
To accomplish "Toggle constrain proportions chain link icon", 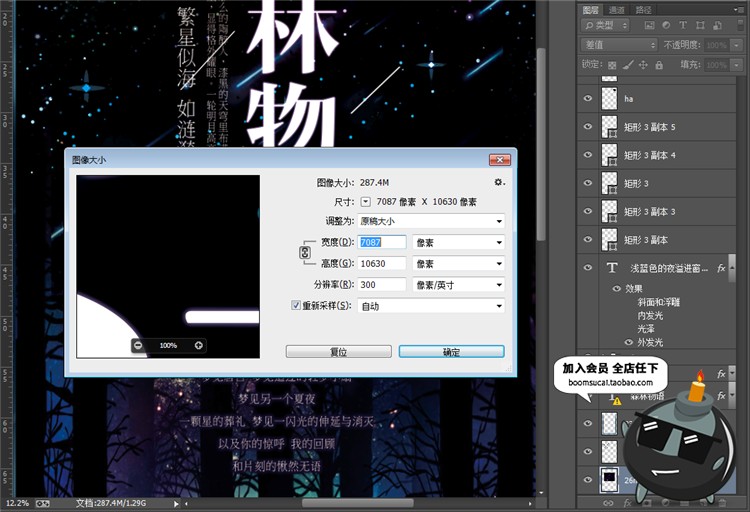I will click(305, 252).
